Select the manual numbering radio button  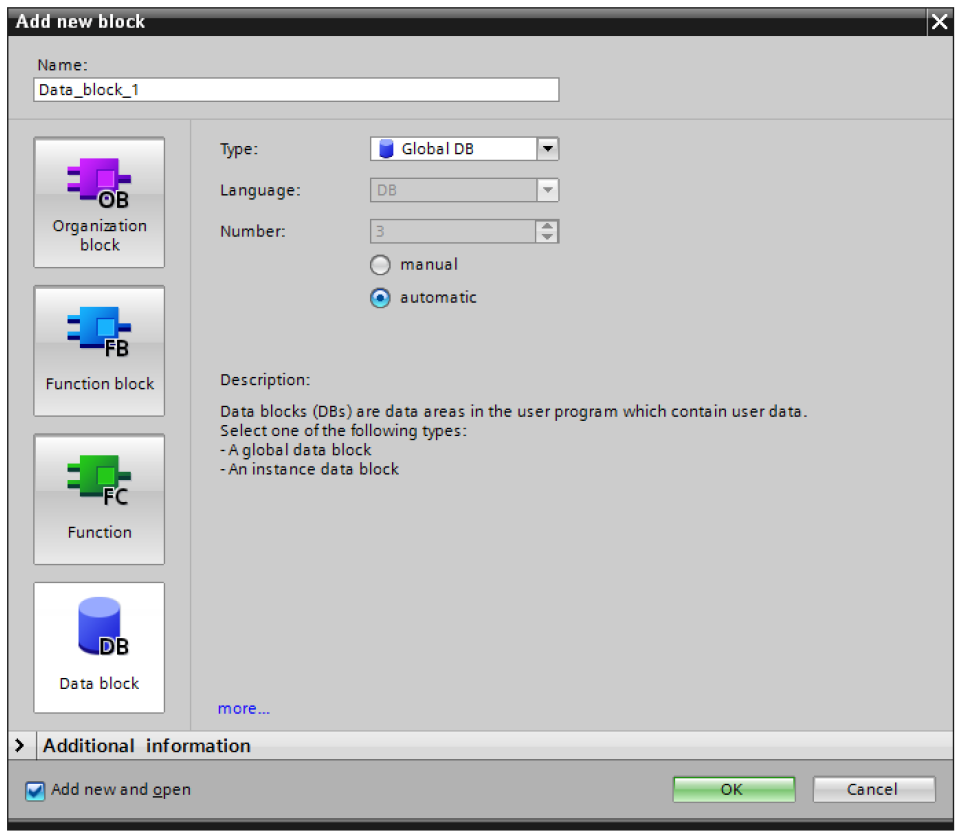point(380,265)
